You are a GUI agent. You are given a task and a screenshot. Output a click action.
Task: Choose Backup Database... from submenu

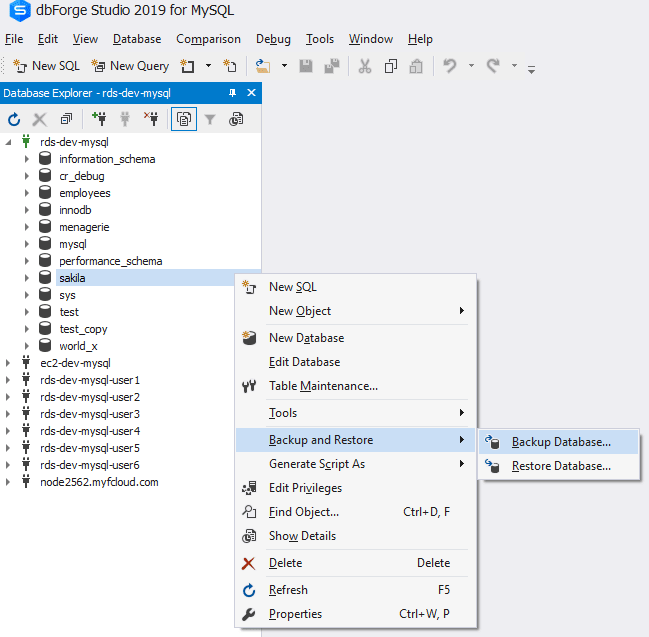(x=558, y=442)
